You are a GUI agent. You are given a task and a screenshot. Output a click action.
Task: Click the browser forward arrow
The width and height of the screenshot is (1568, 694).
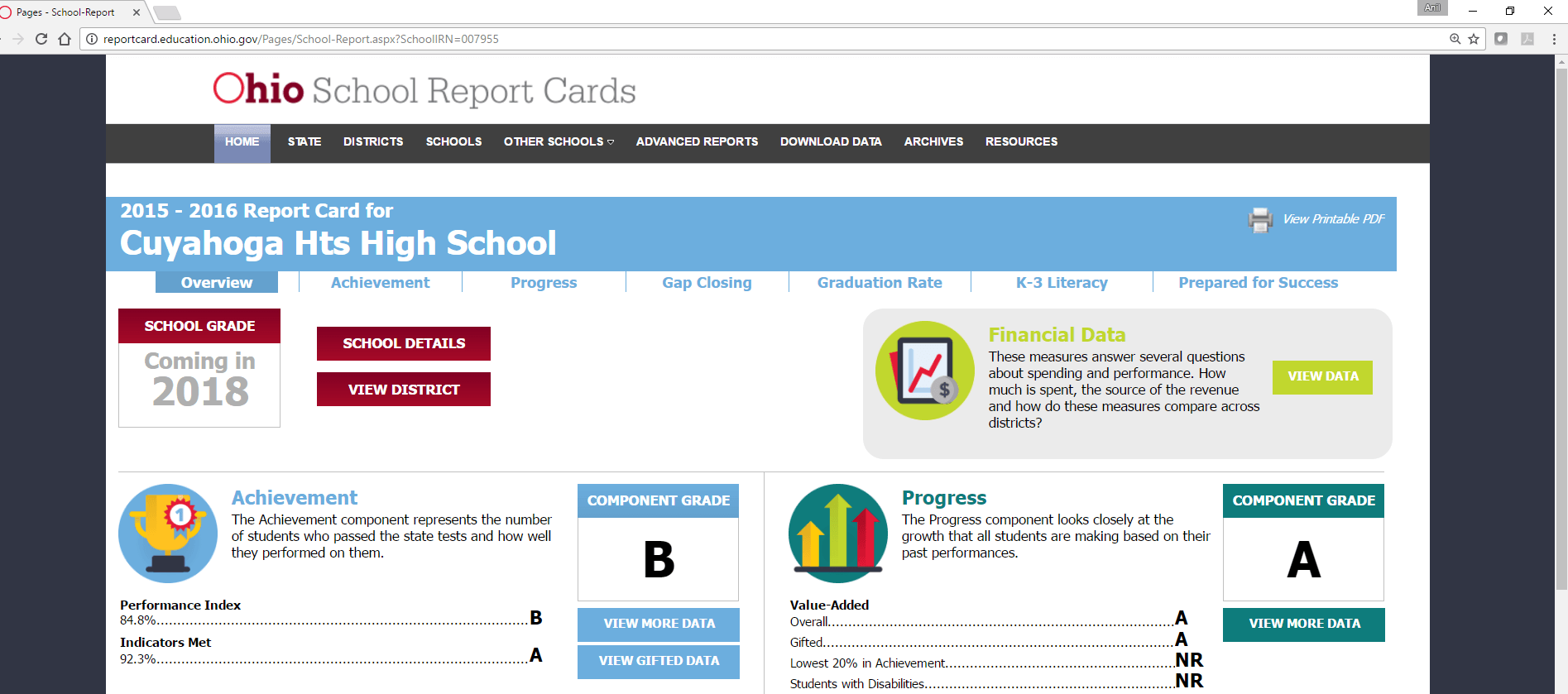tap(18, 39)
